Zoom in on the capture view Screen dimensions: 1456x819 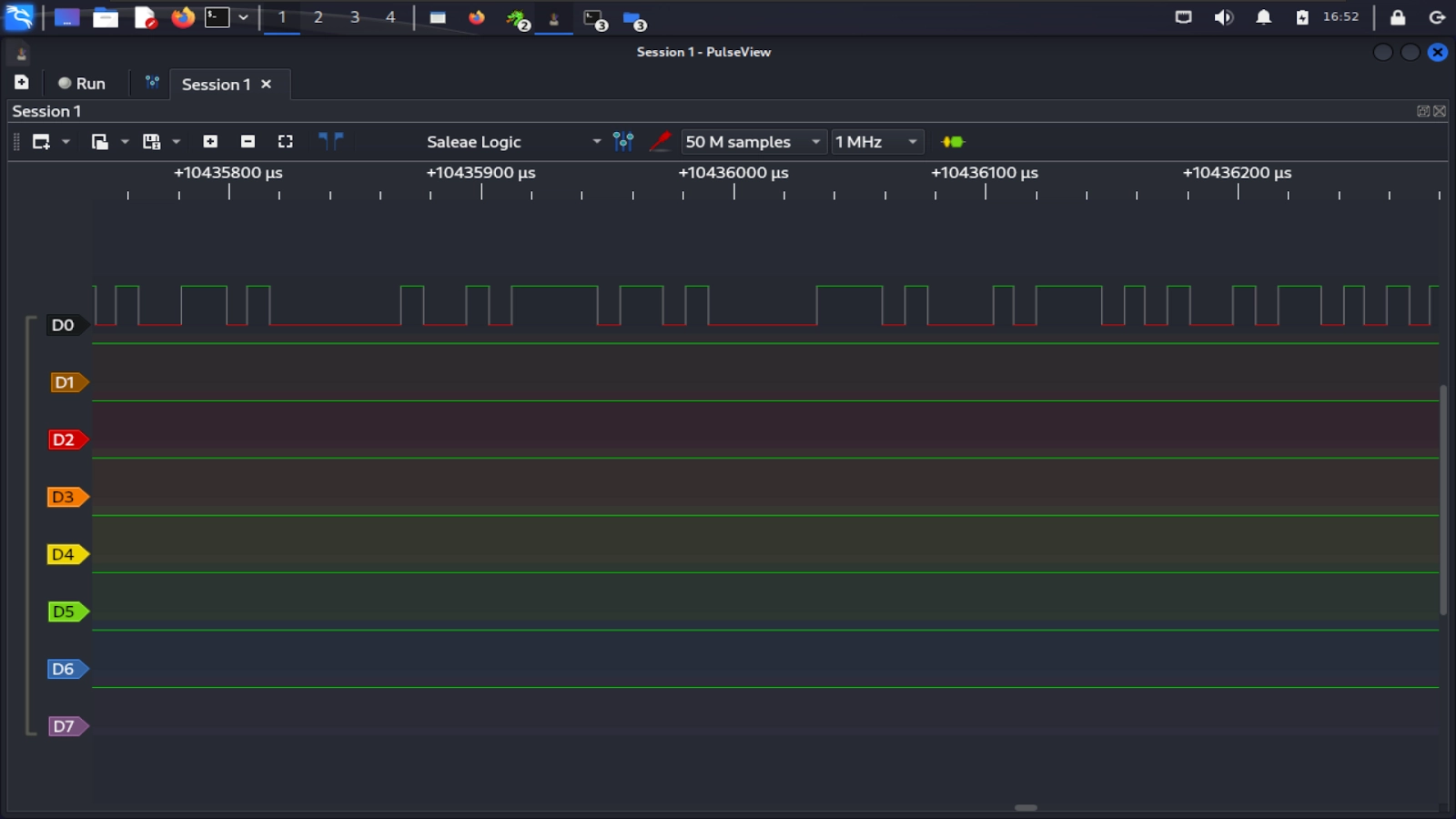(x=210, y=141)
